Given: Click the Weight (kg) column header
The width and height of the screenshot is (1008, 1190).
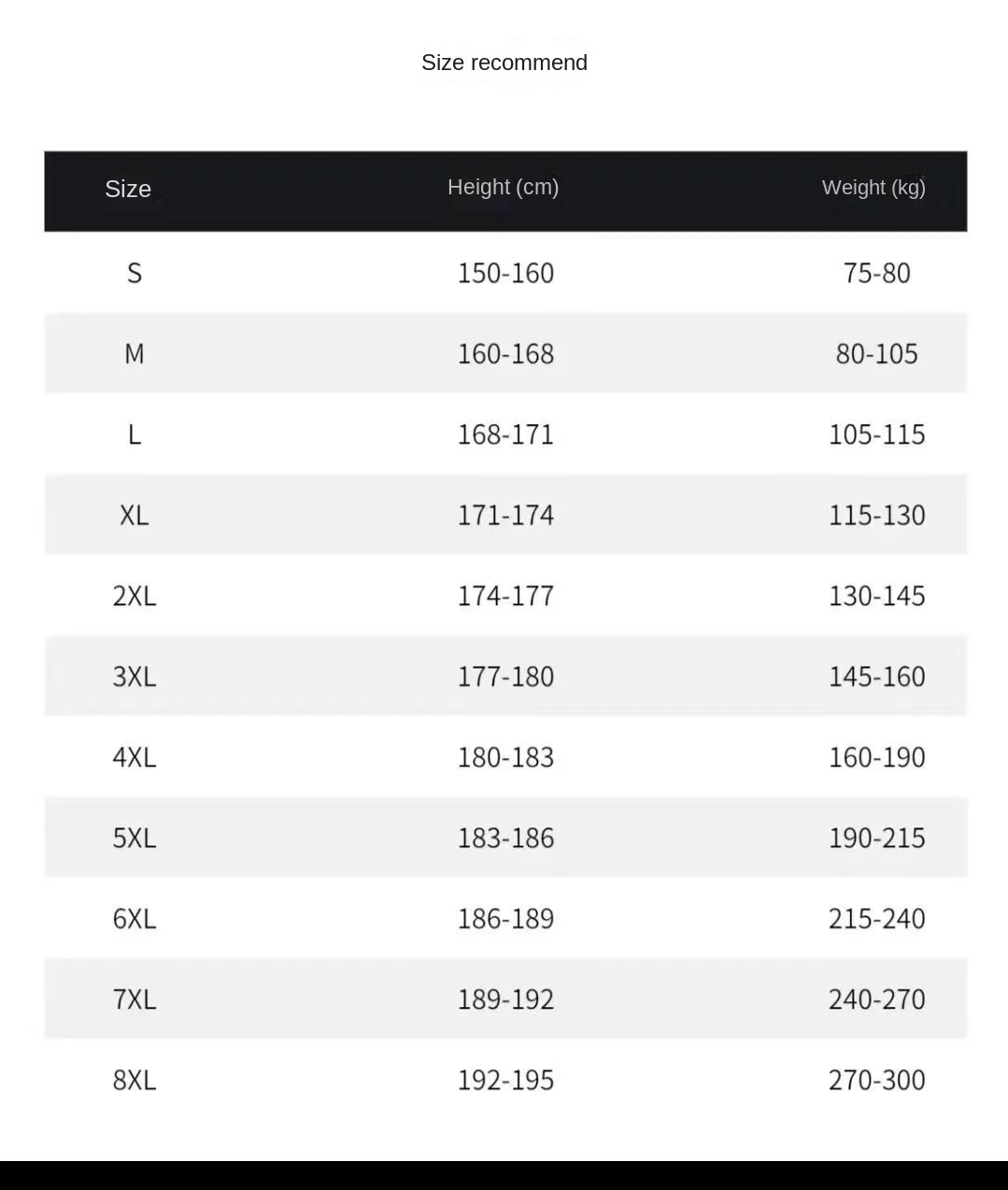Looking at the screenshot, I should [873, 187].
